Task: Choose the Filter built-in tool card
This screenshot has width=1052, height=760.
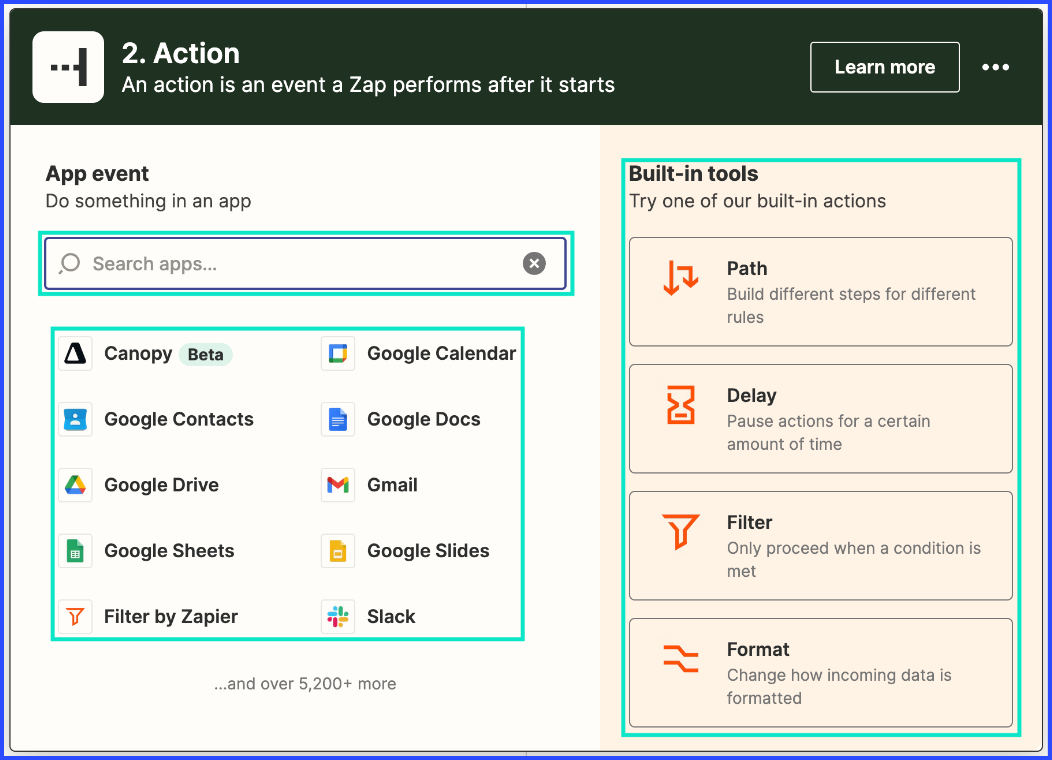Action: (x=821, y=545)
